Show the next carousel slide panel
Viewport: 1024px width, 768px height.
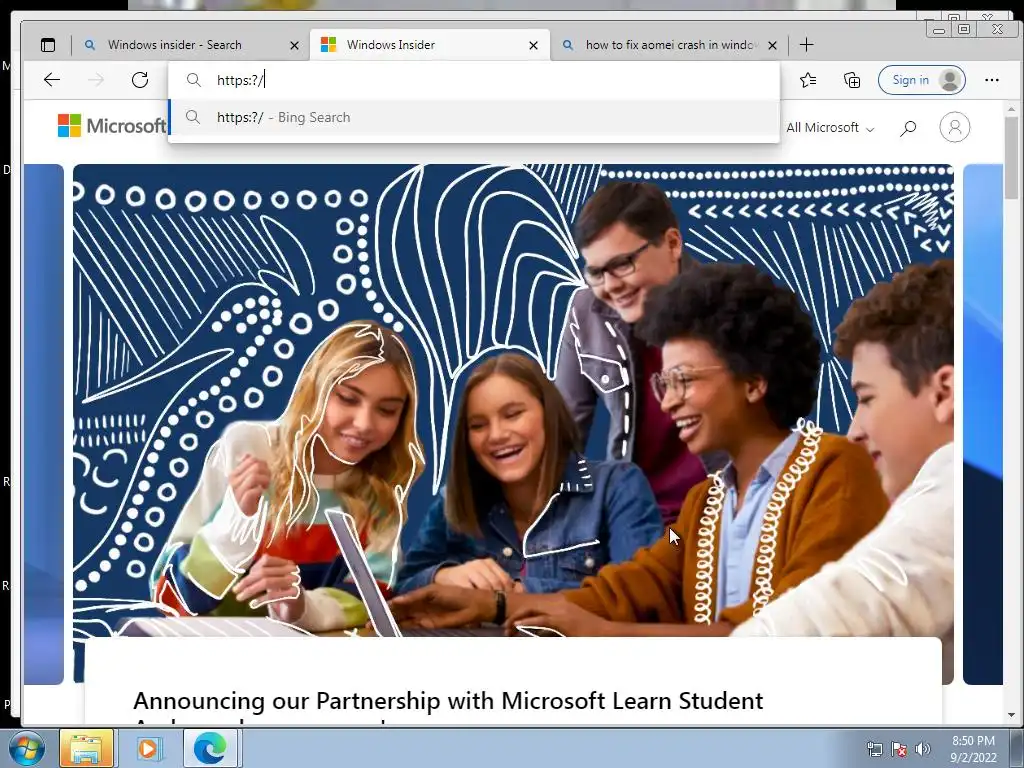click(x=983, y=424)
